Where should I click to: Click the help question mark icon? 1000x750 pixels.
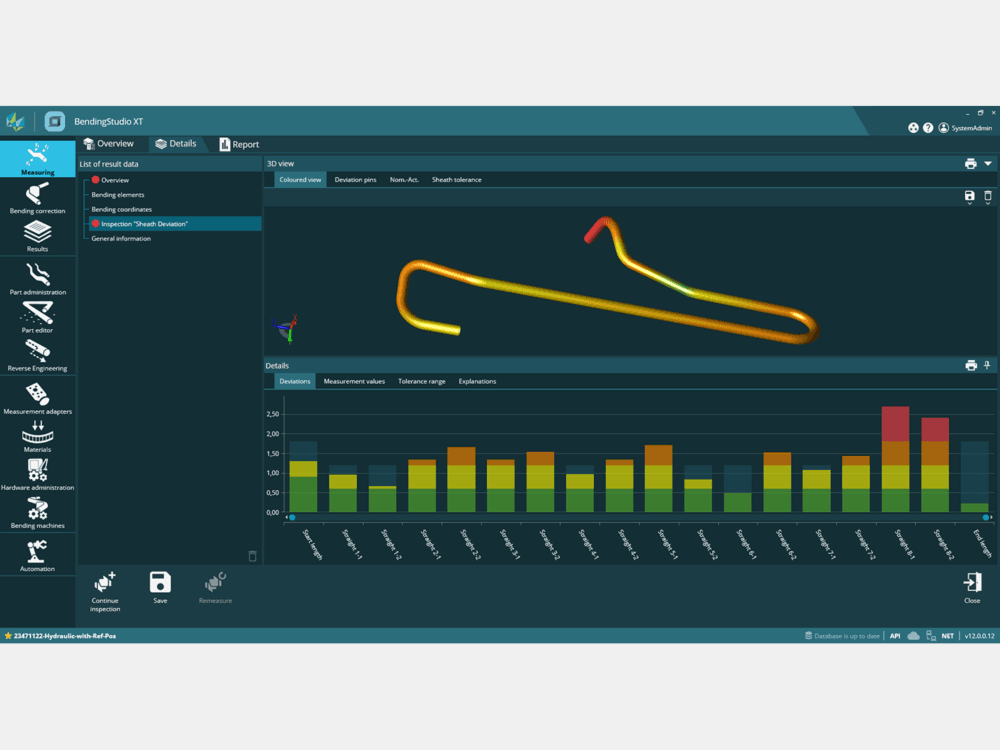coord(928,128)
